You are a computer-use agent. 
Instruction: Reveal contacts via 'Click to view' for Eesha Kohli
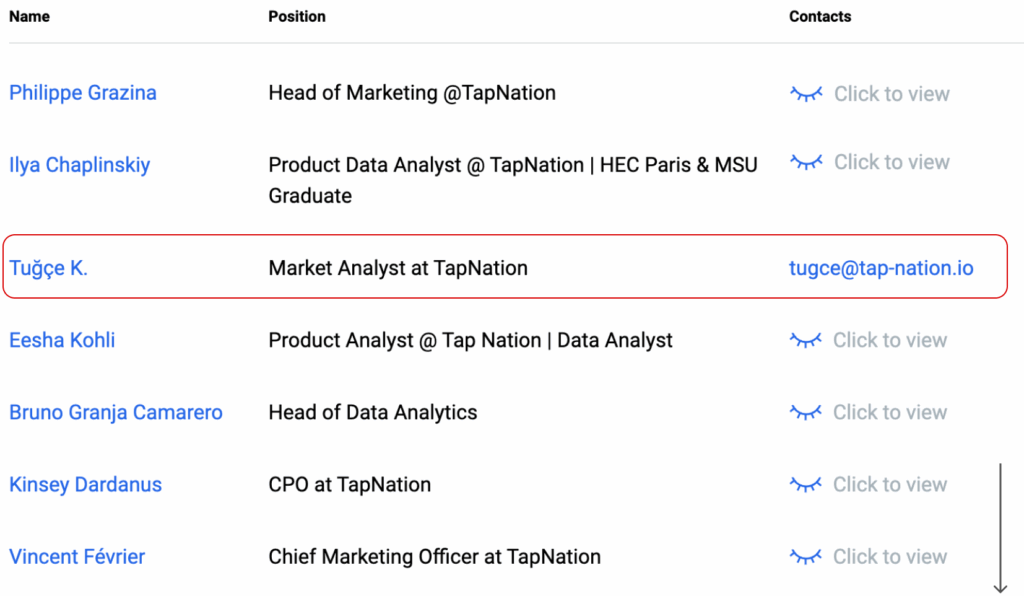(889, 340)
